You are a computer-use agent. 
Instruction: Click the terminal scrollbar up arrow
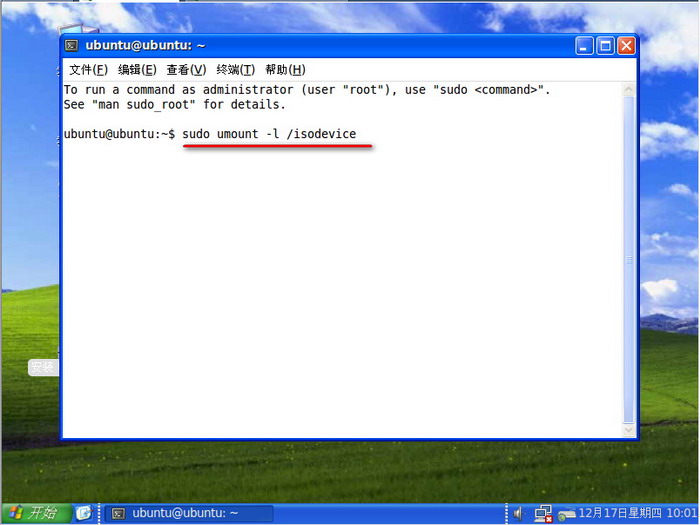[x=629, y=90]
